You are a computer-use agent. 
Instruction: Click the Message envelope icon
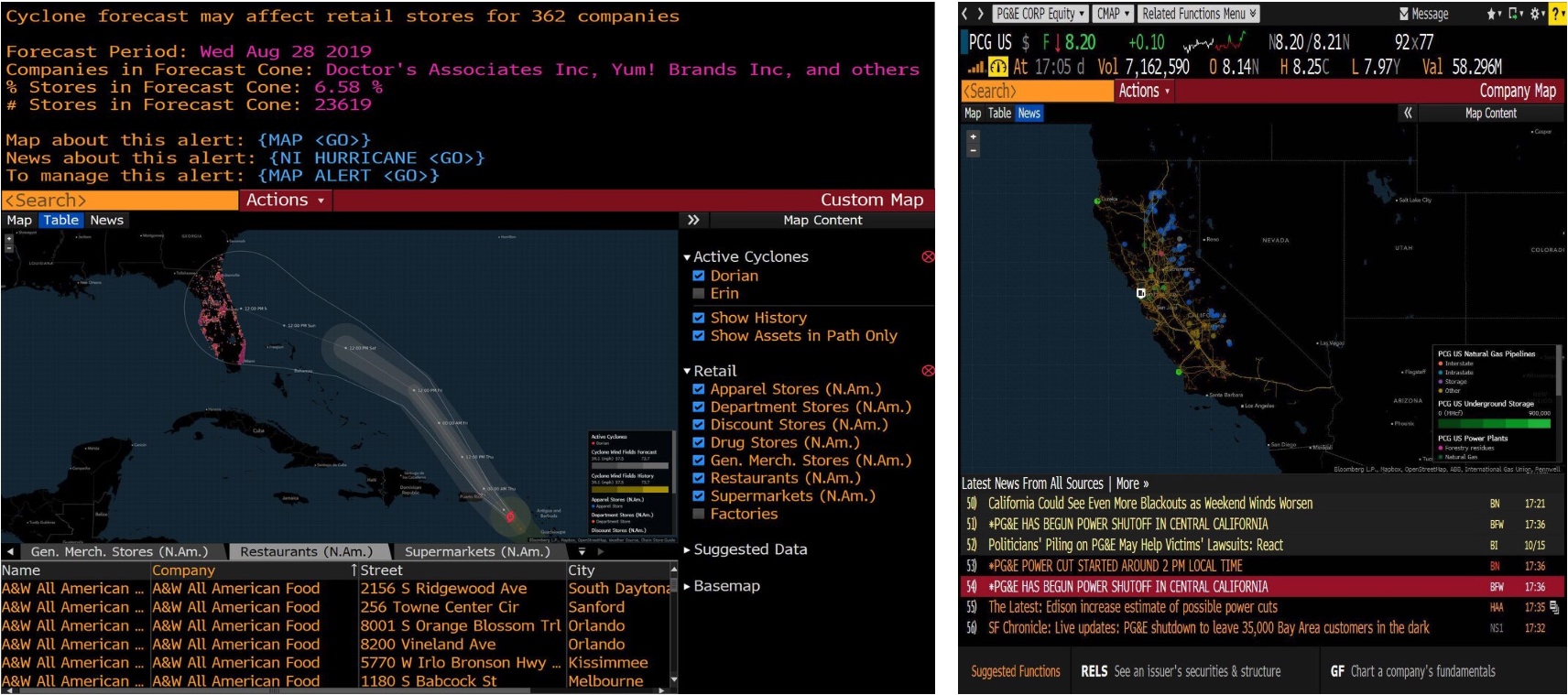point(1404,14)
